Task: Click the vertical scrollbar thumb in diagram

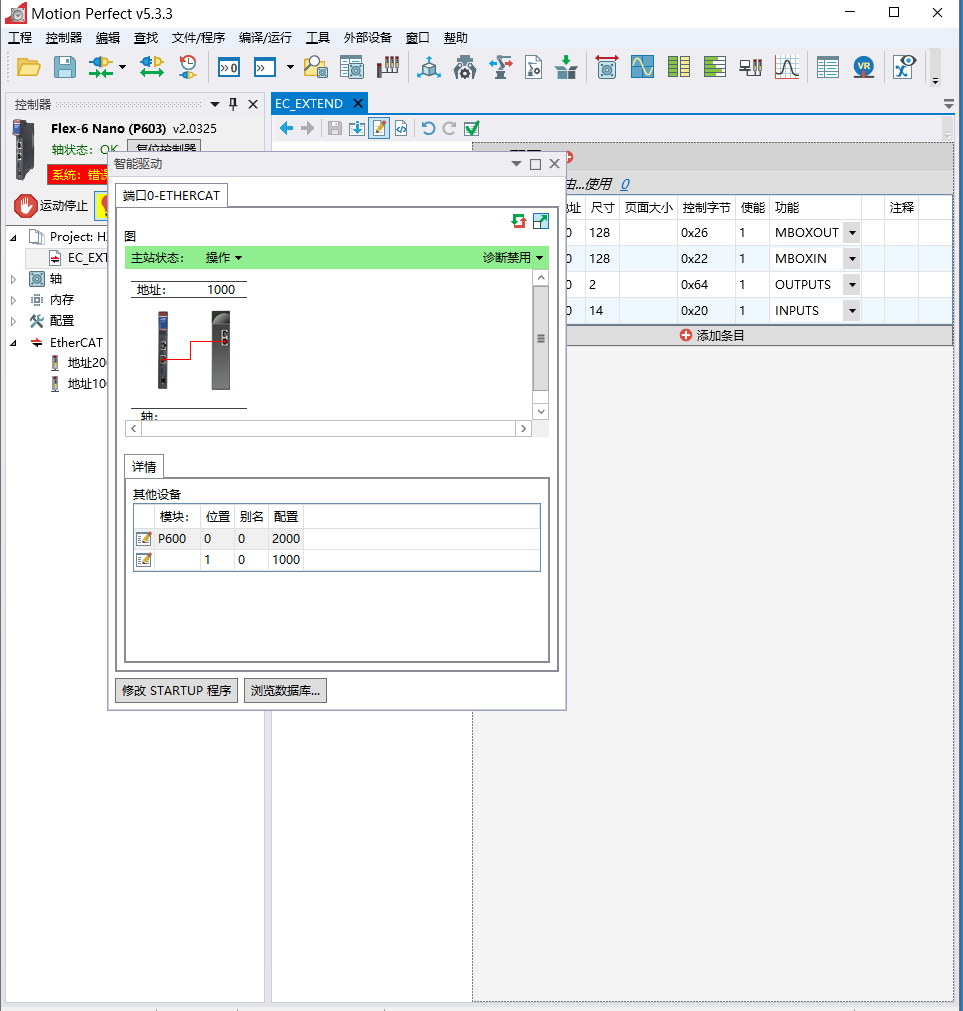Action: (x=541, y=339)
